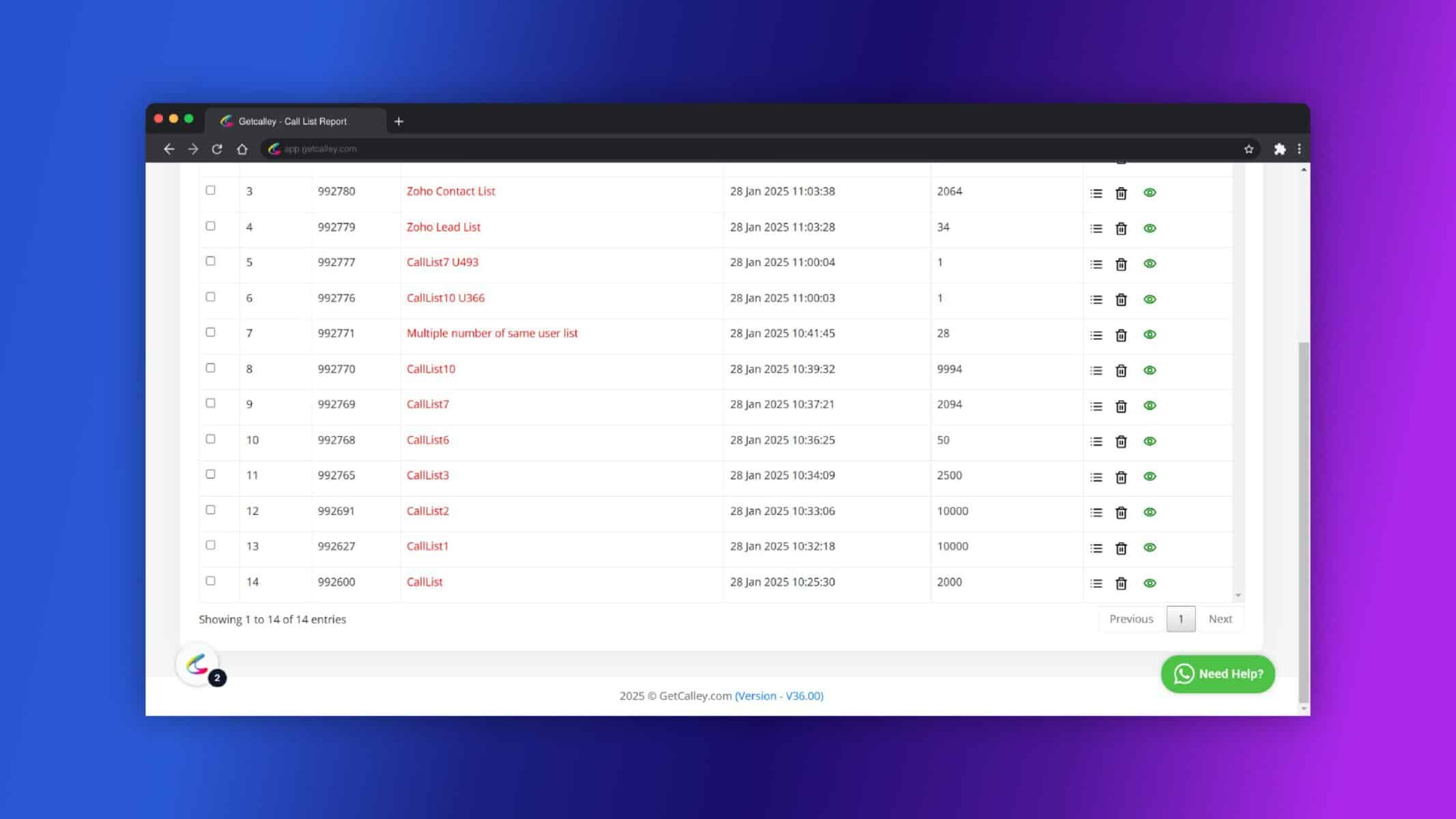
Task: Click the delete icon for CallList1
Action: point(1121,547)
